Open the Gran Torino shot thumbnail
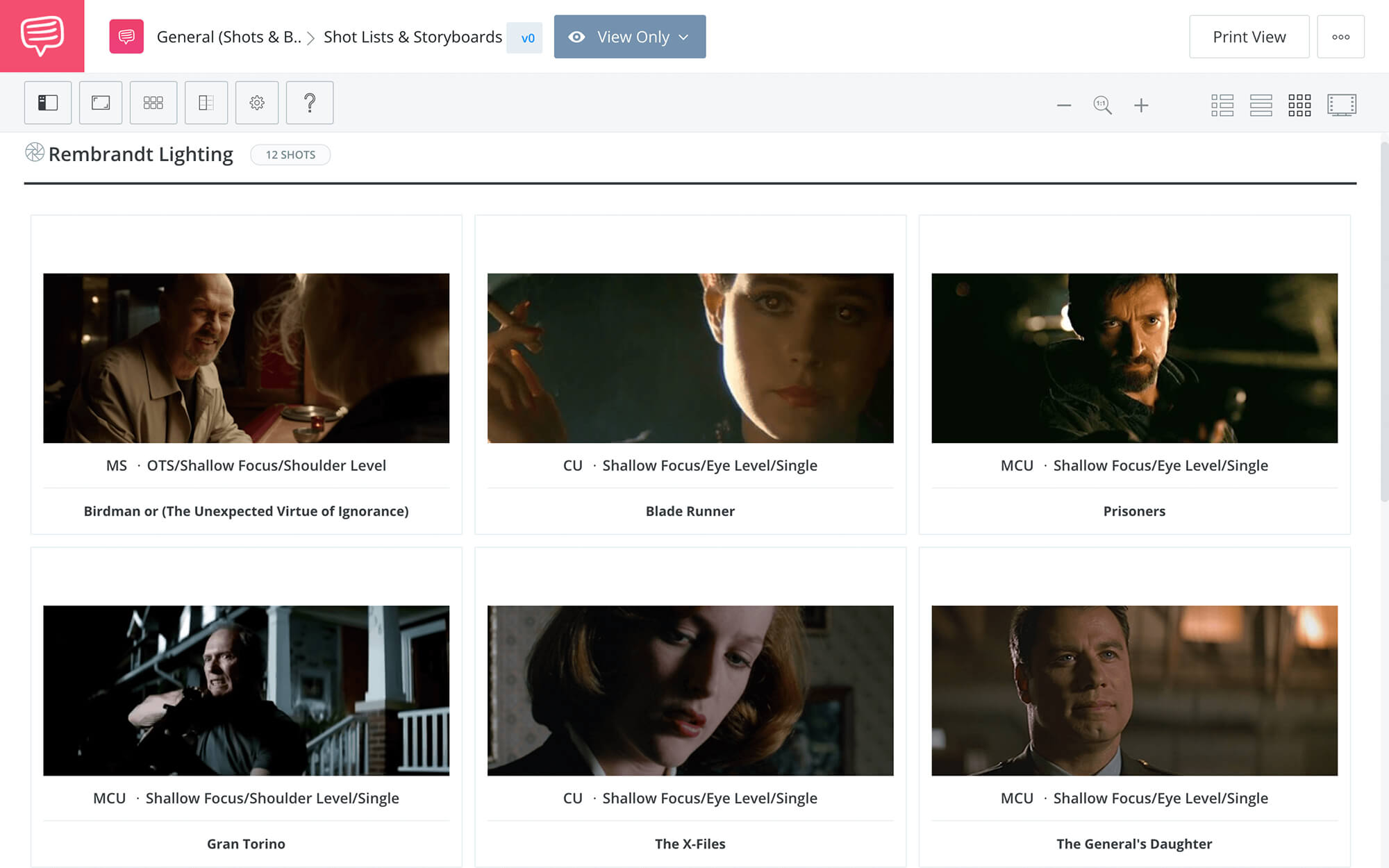 [x=246, y=690]
